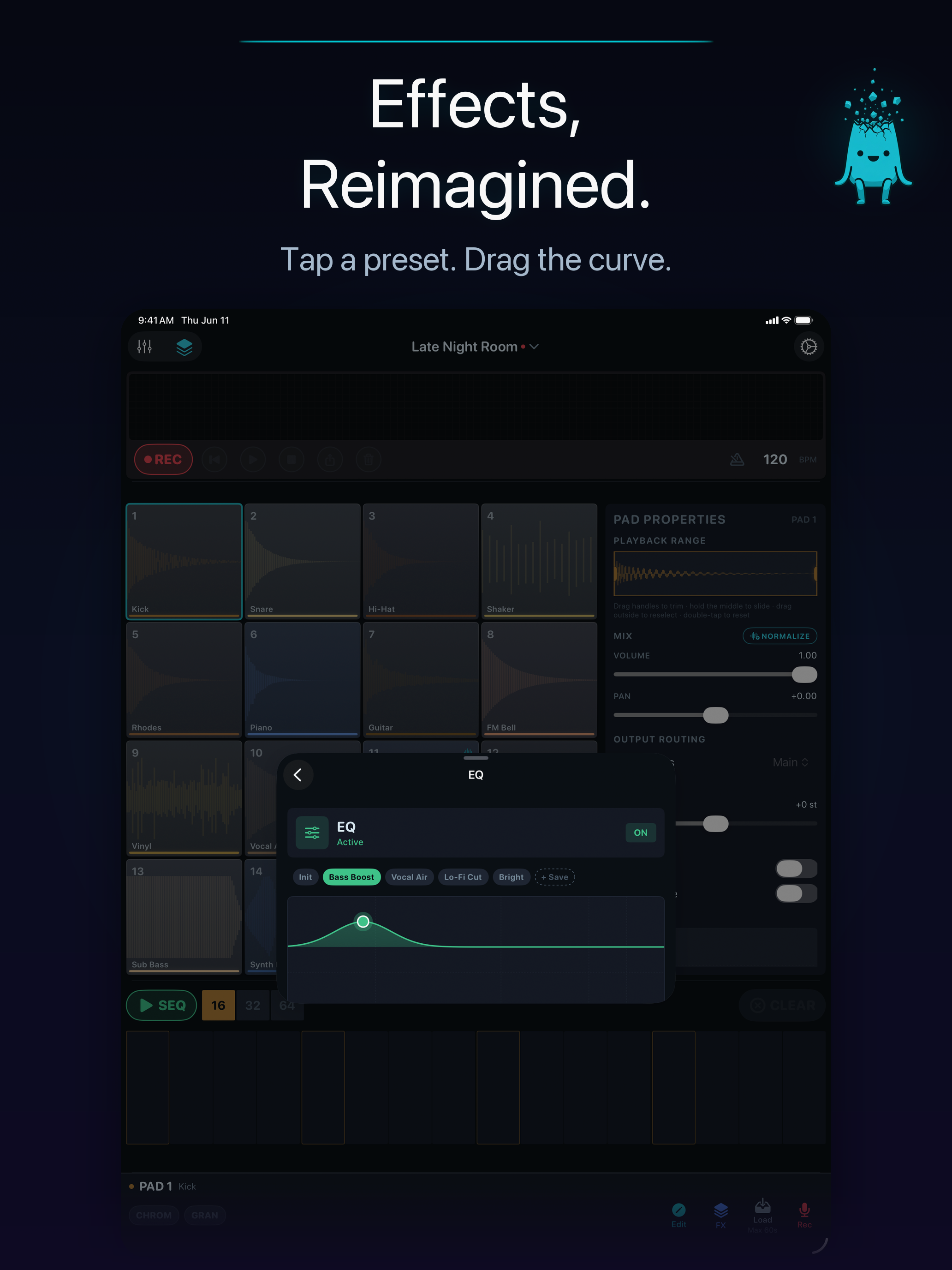952x1270 pixels.
Task: Select 64 step length
Action: tap(287, 1005)
